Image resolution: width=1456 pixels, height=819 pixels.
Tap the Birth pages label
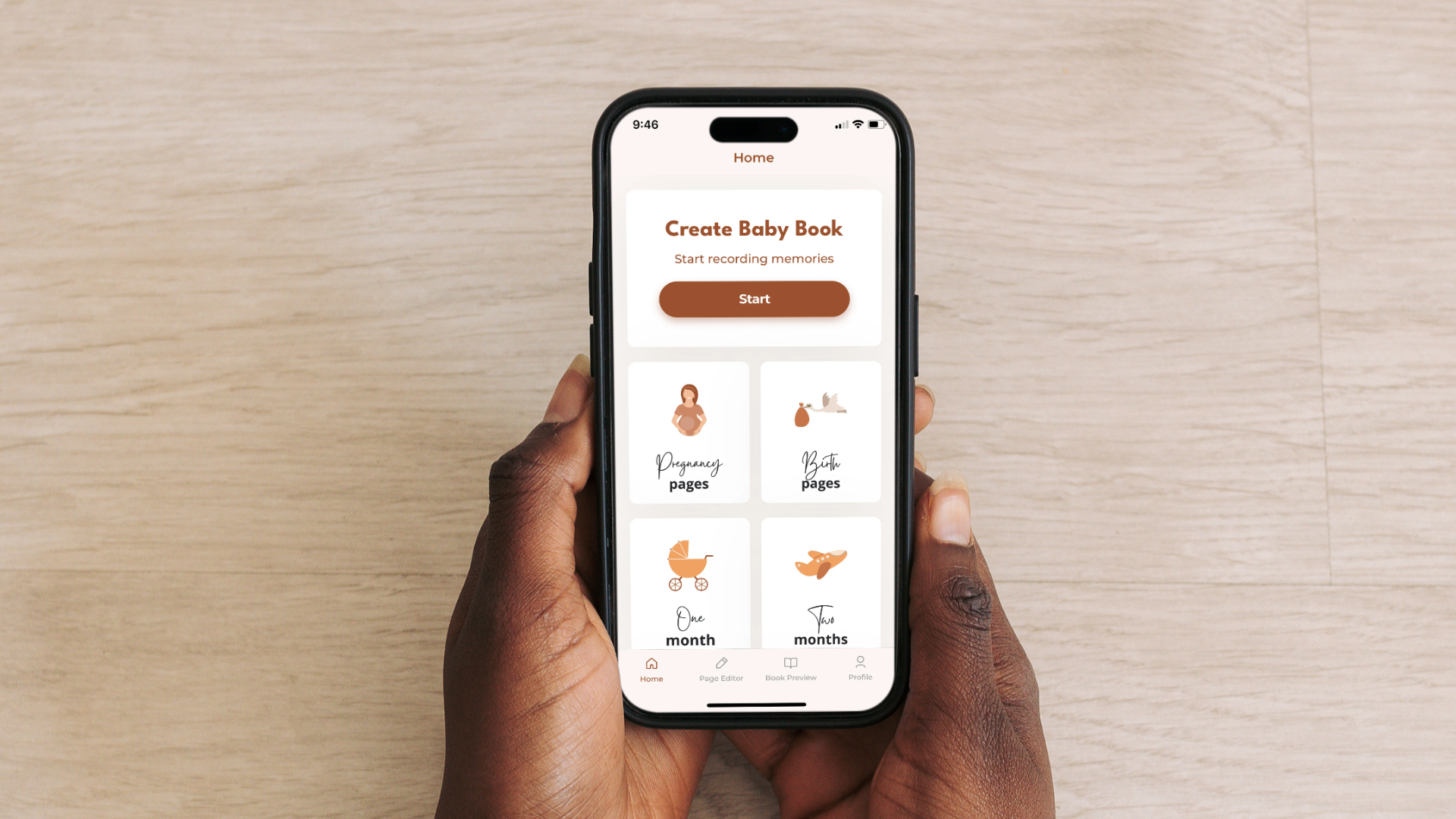tap(818, 473)
